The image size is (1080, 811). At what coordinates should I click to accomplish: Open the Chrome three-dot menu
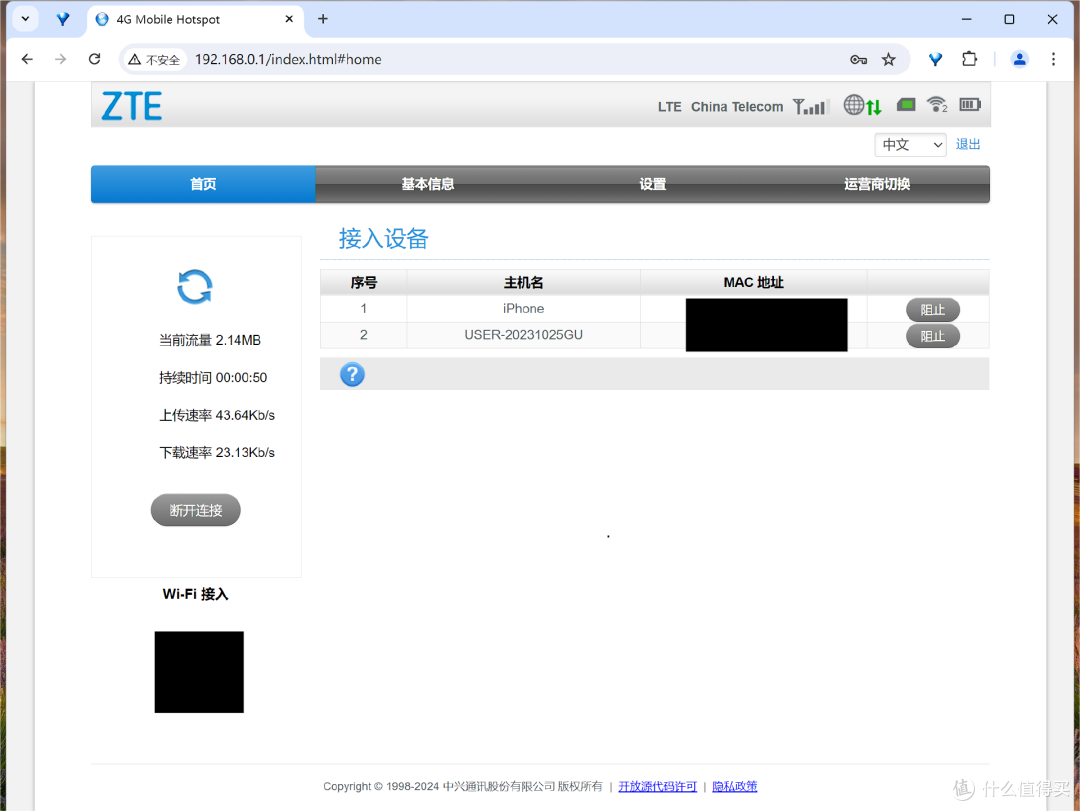pos(1053,59)
